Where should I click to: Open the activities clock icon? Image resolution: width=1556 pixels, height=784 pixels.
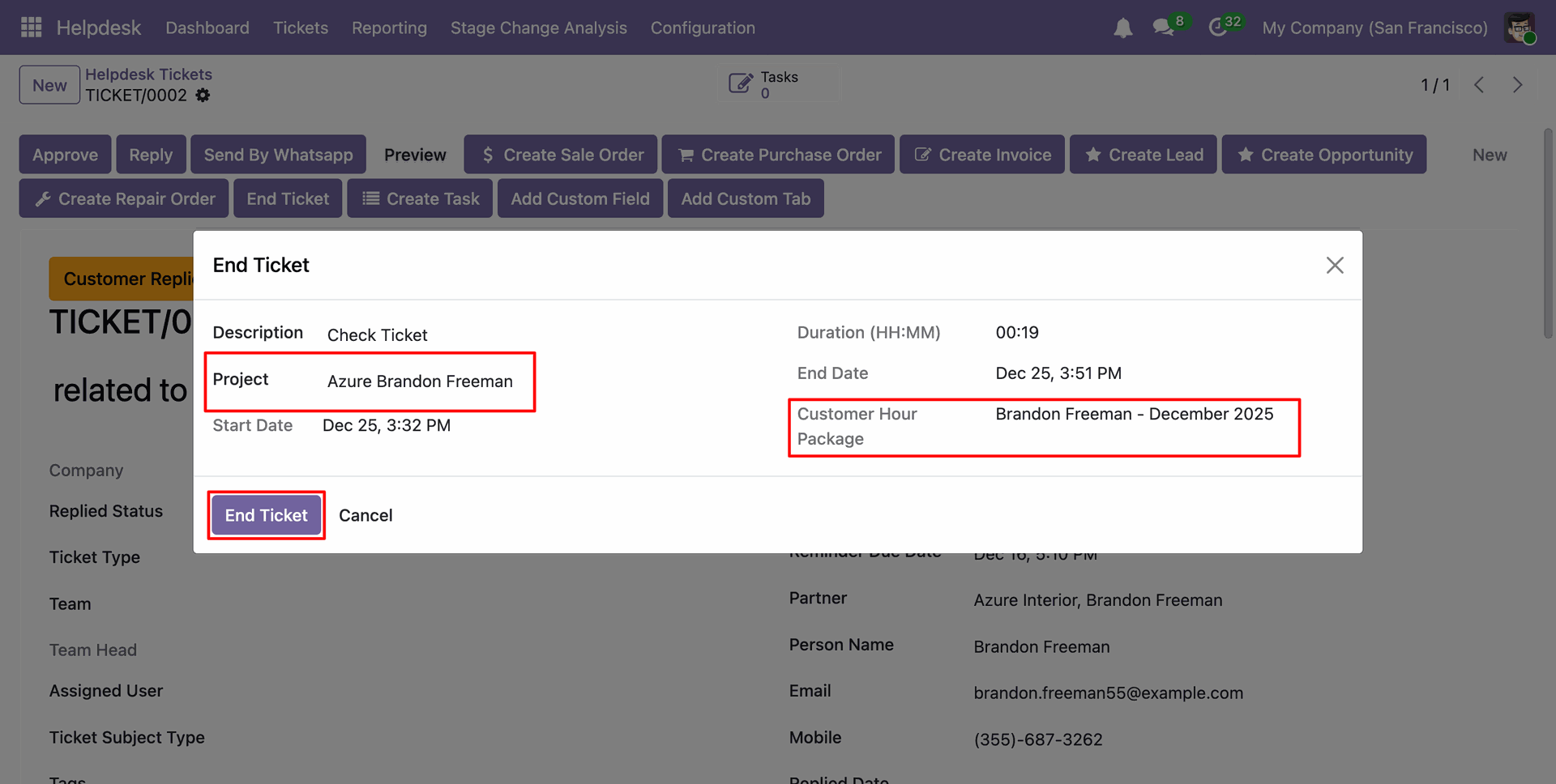[1217, 28]
